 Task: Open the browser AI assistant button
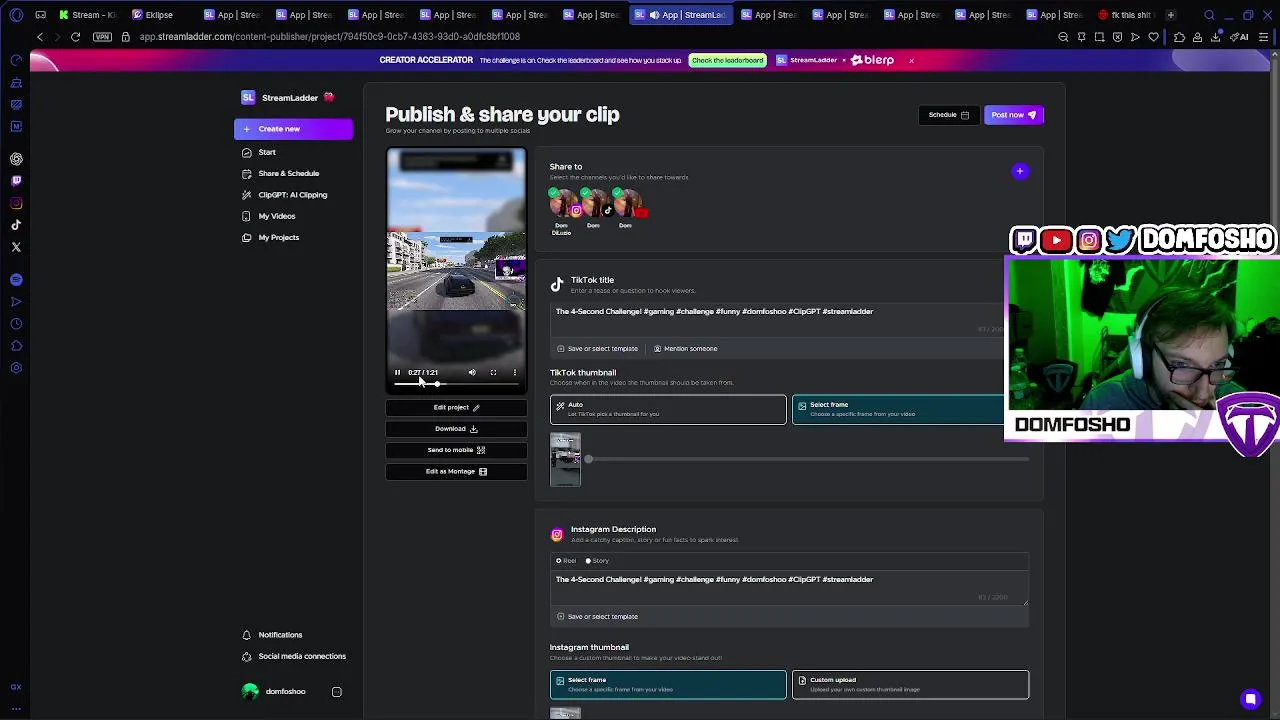coord(1240,37)
